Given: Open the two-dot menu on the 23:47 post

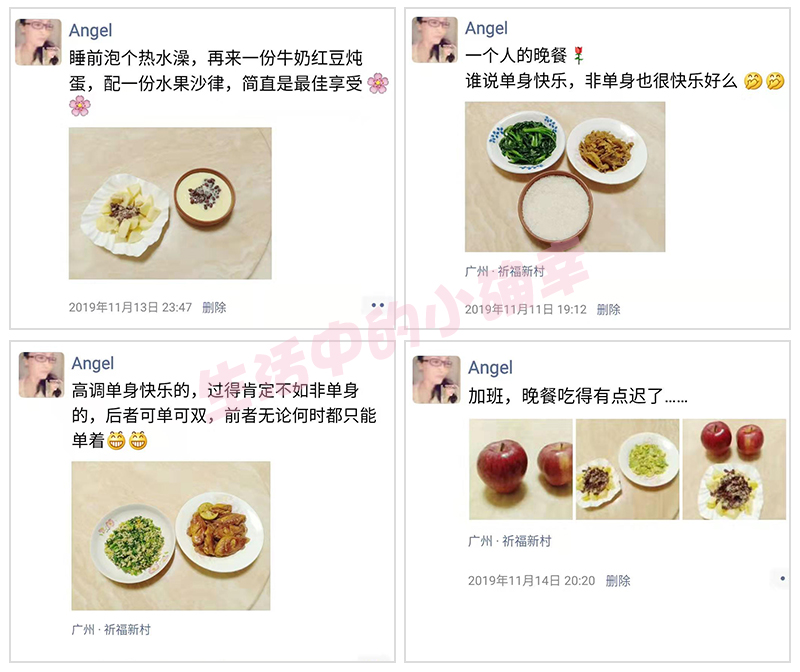Looking at the screenshot, I should pyautogui.click(x=378, y=305).
